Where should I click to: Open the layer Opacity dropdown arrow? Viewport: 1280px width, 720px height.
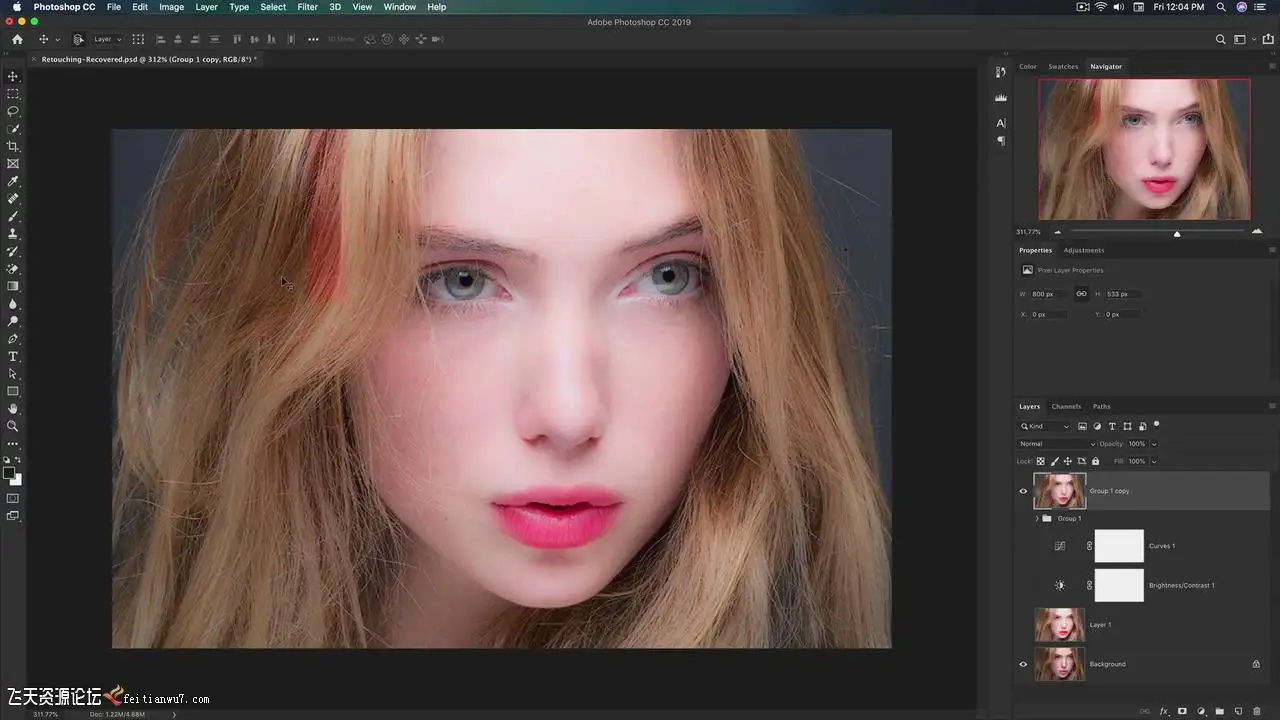[1154, 444]
